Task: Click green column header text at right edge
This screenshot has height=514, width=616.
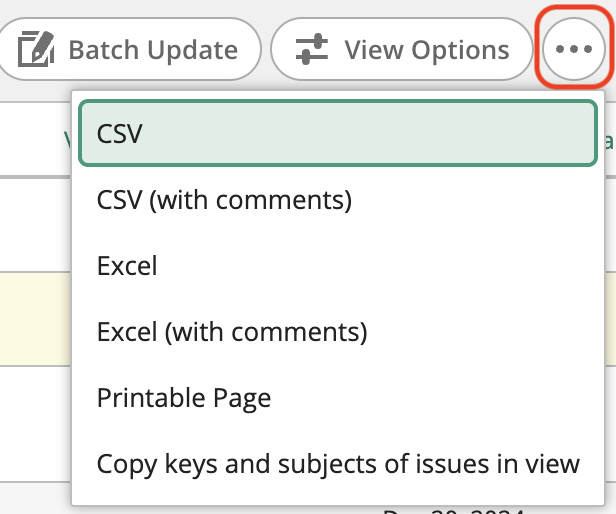Action: [x=609, y=140]
